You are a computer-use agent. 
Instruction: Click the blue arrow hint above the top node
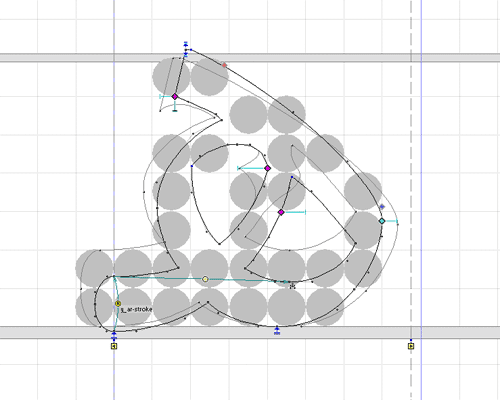click(186, 44)
